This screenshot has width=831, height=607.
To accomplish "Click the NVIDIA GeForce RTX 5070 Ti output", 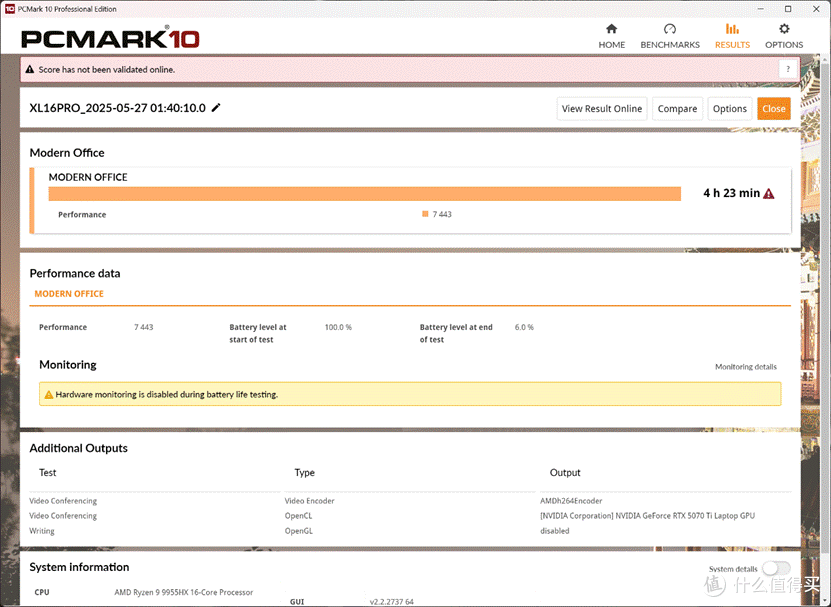I will pyautogui.click(x=648, y=516).
